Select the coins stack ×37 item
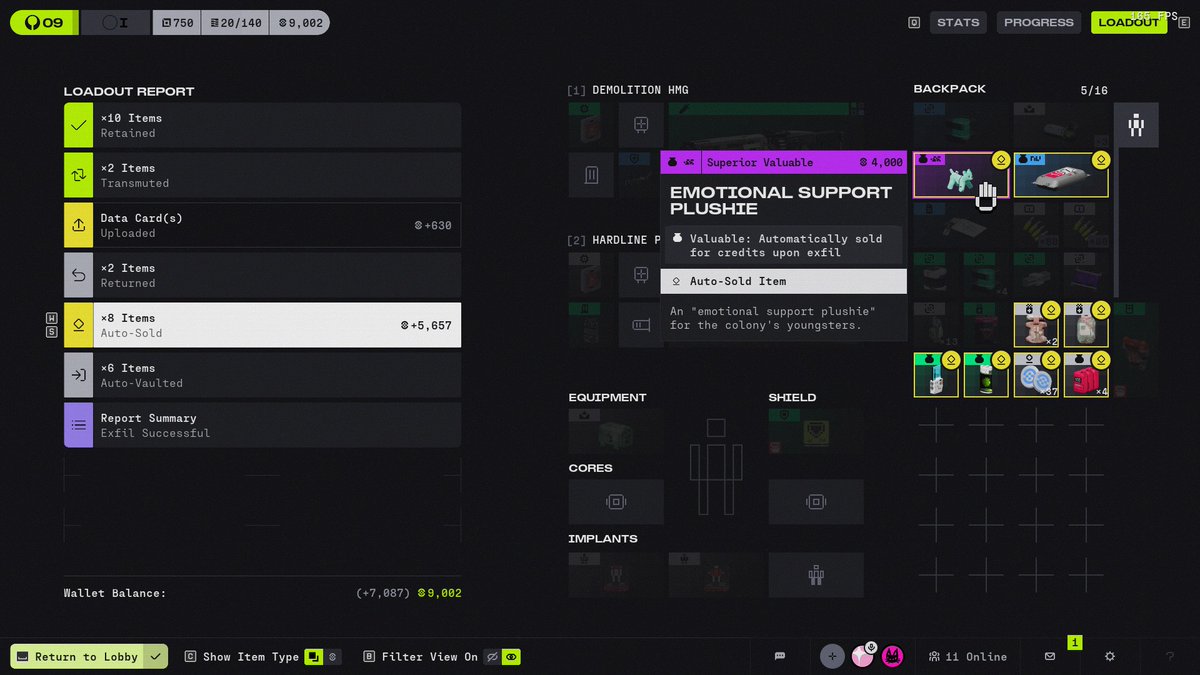 point(1036,375)
